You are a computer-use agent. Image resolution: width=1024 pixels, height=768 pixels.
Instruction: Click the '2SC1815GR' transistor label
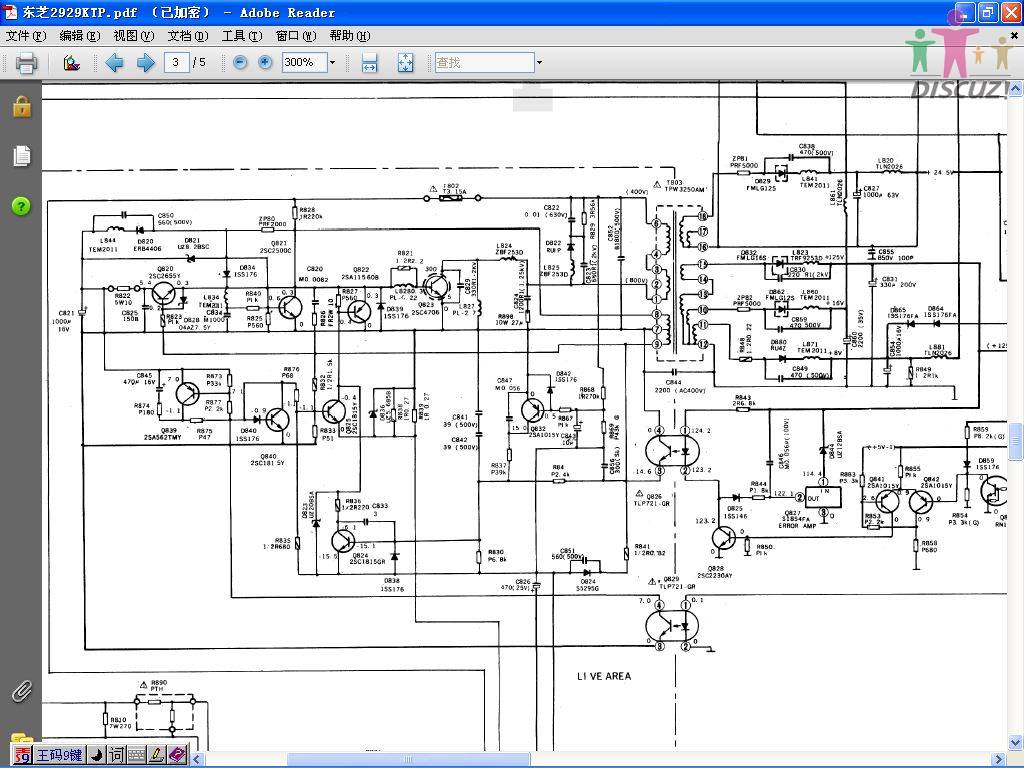click(368, 562)
